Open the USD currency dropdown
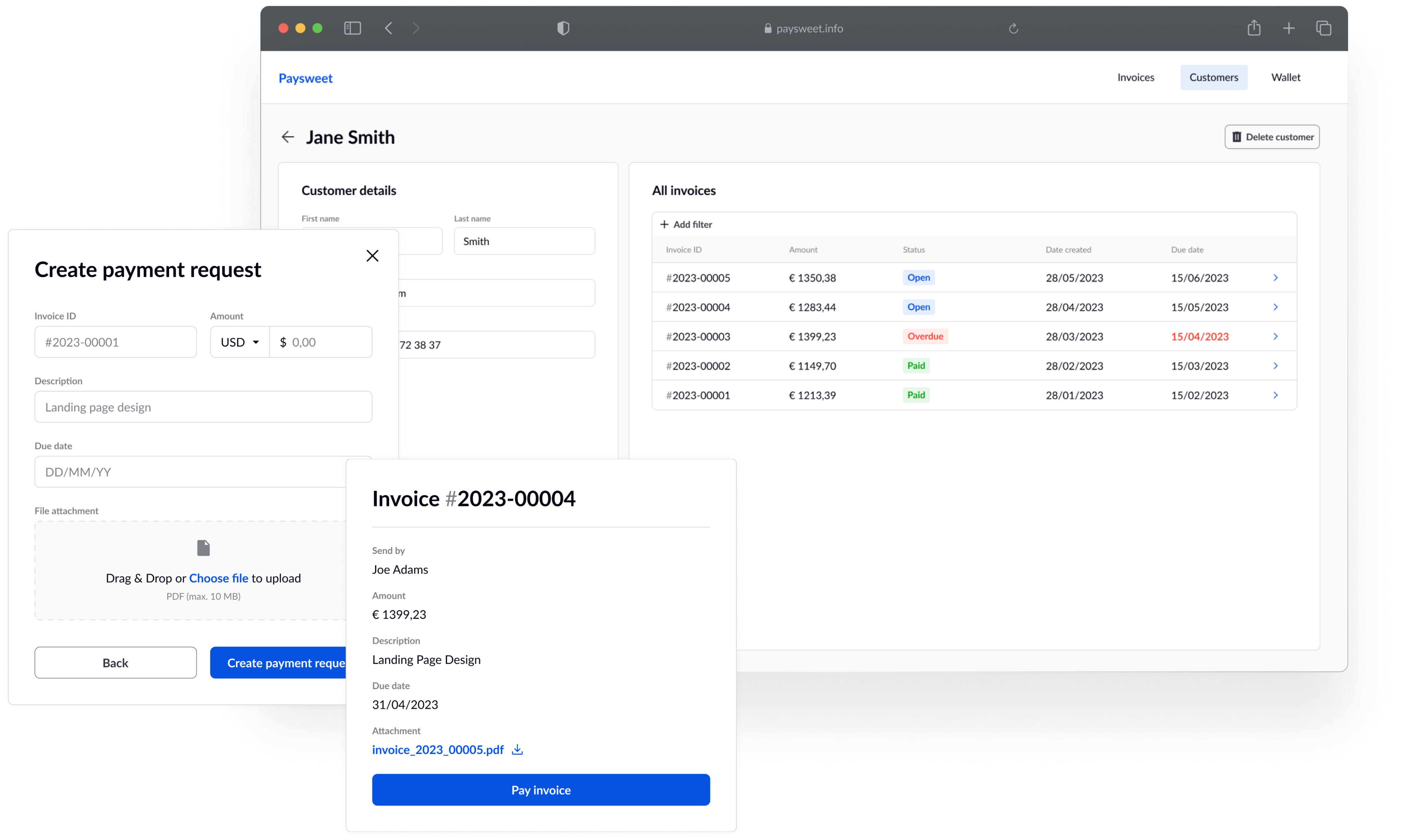The height and width of the screenshot is (840, 1405). tap(239, 342)
